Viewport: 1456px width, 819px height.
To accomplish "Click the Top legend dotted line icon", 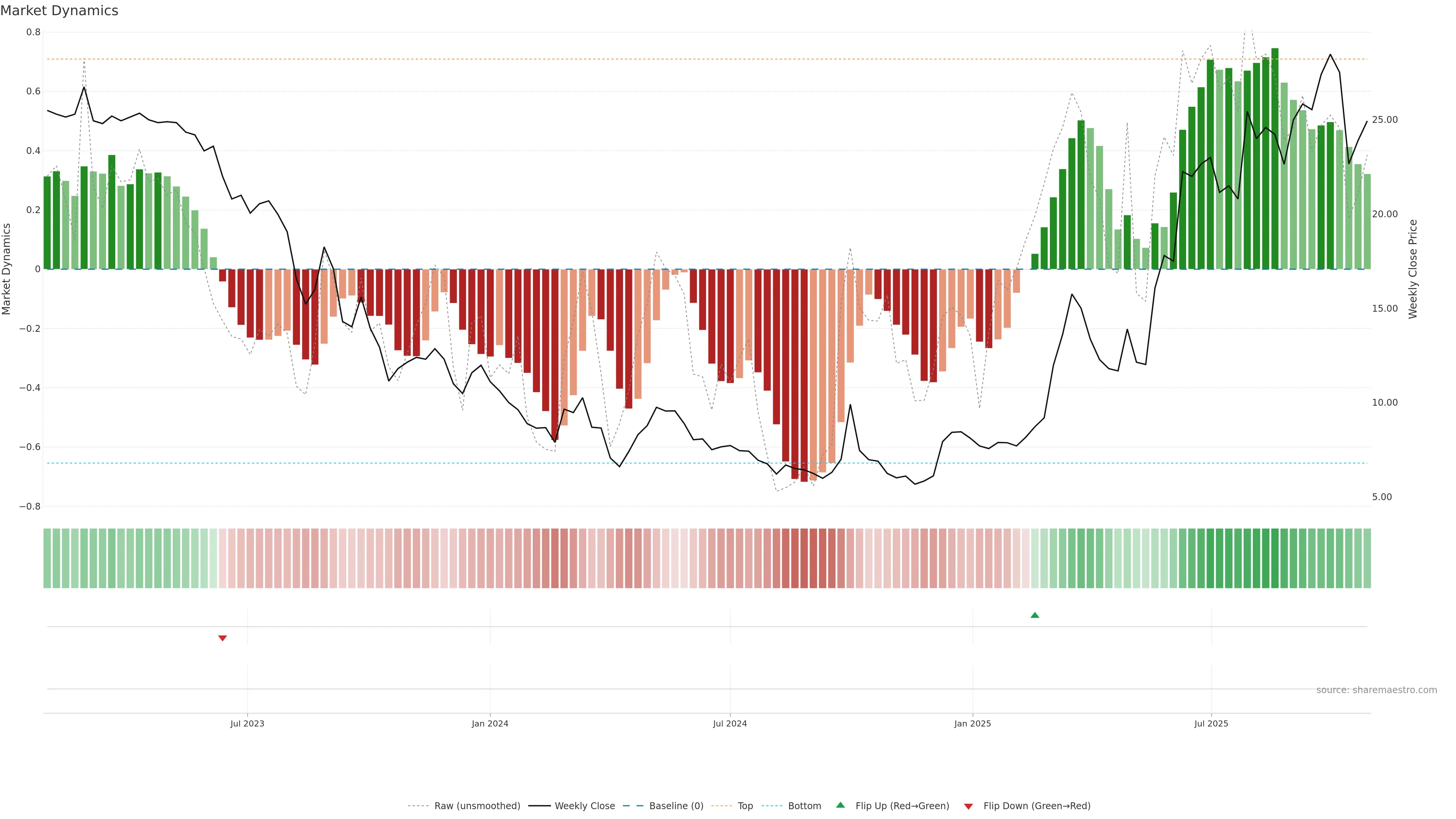I will coord(721,806).
